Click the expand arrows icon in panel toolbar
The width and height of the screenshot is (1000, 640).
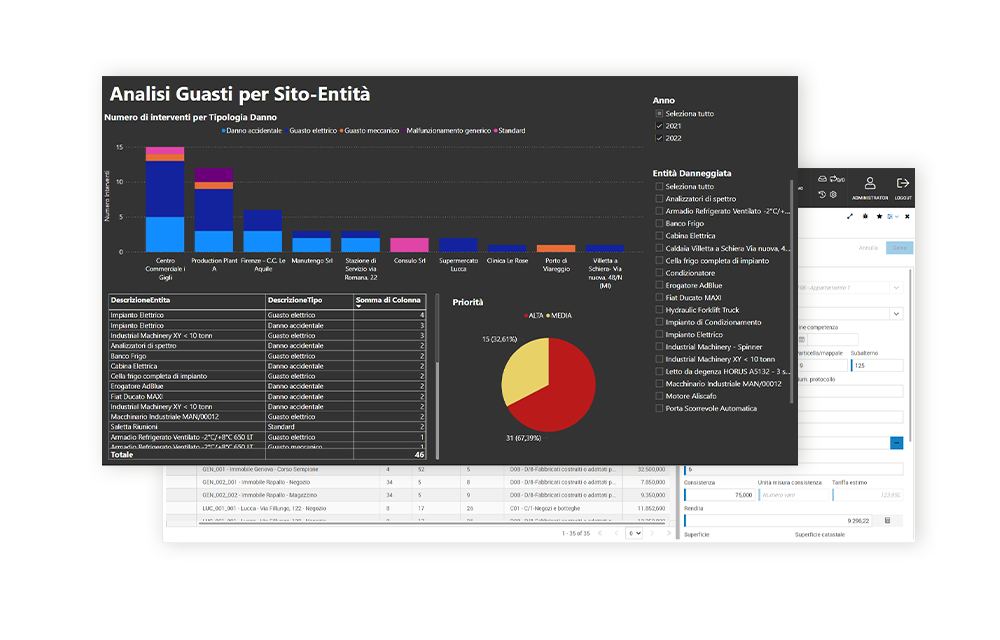pos(850,216)
